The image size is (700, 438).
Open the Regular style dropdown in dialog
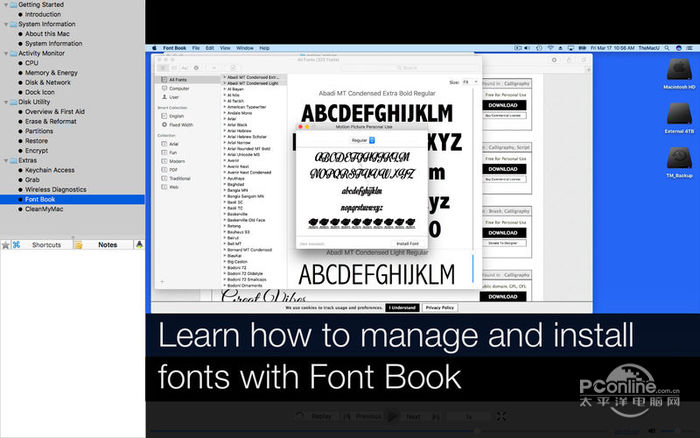click(x=363, y=140)
